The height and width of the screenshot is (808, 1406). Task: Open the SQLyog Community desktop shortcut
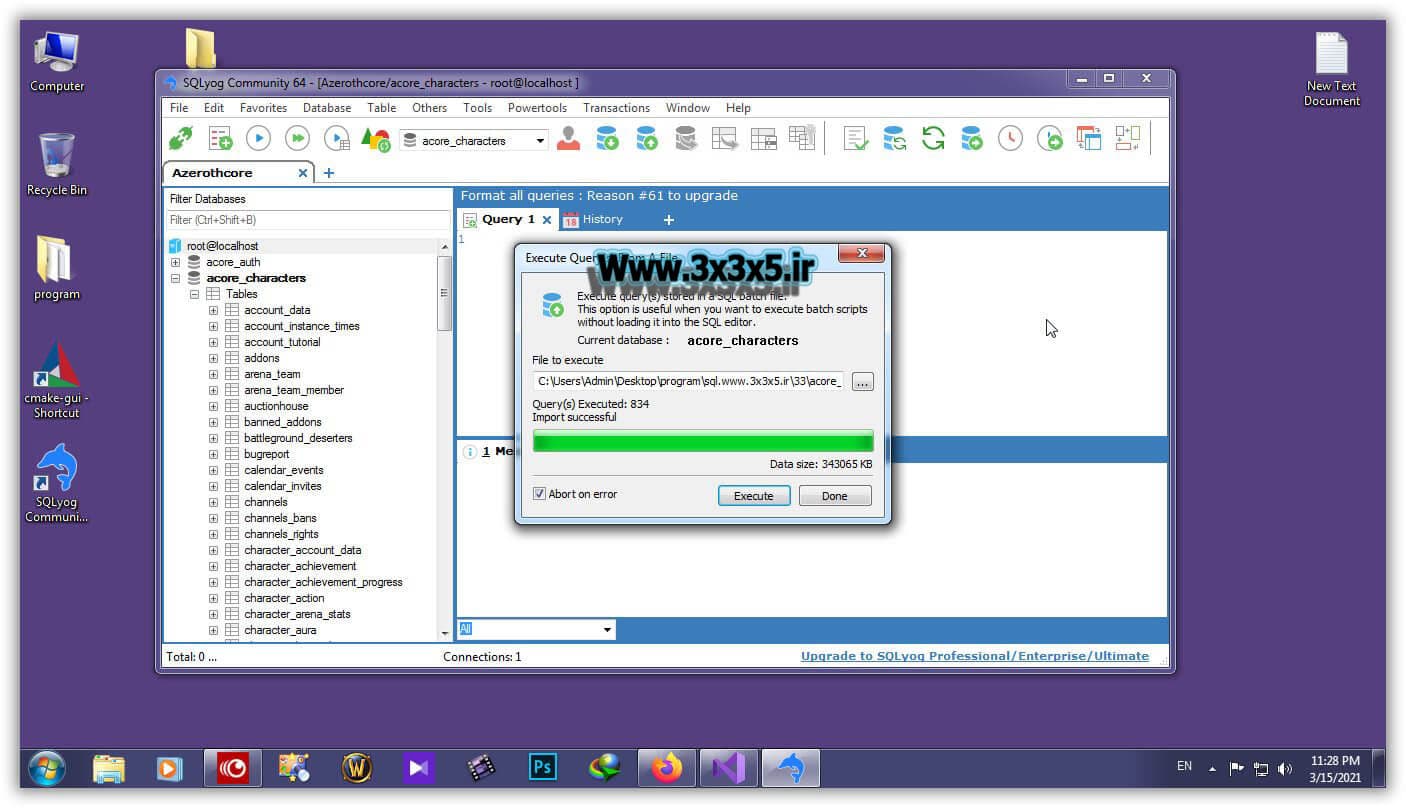57,483
